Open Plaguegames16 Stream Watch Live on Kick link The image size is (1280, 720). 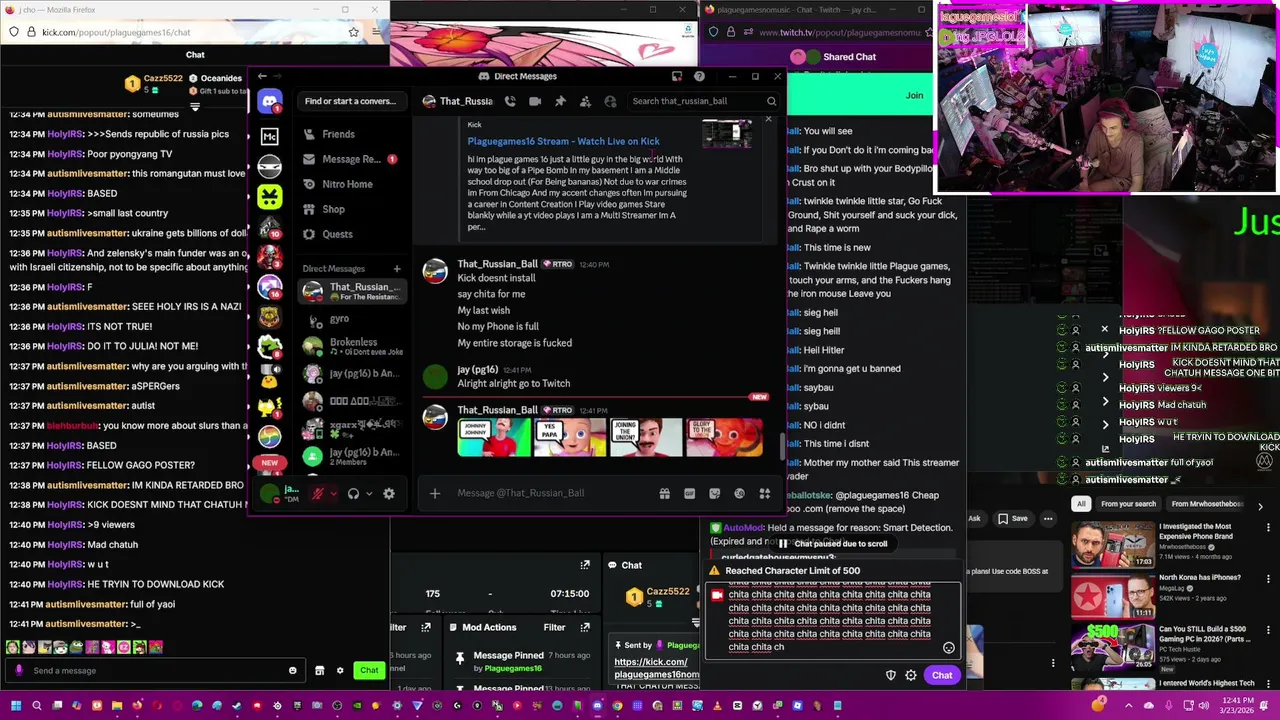click(563, 141)
